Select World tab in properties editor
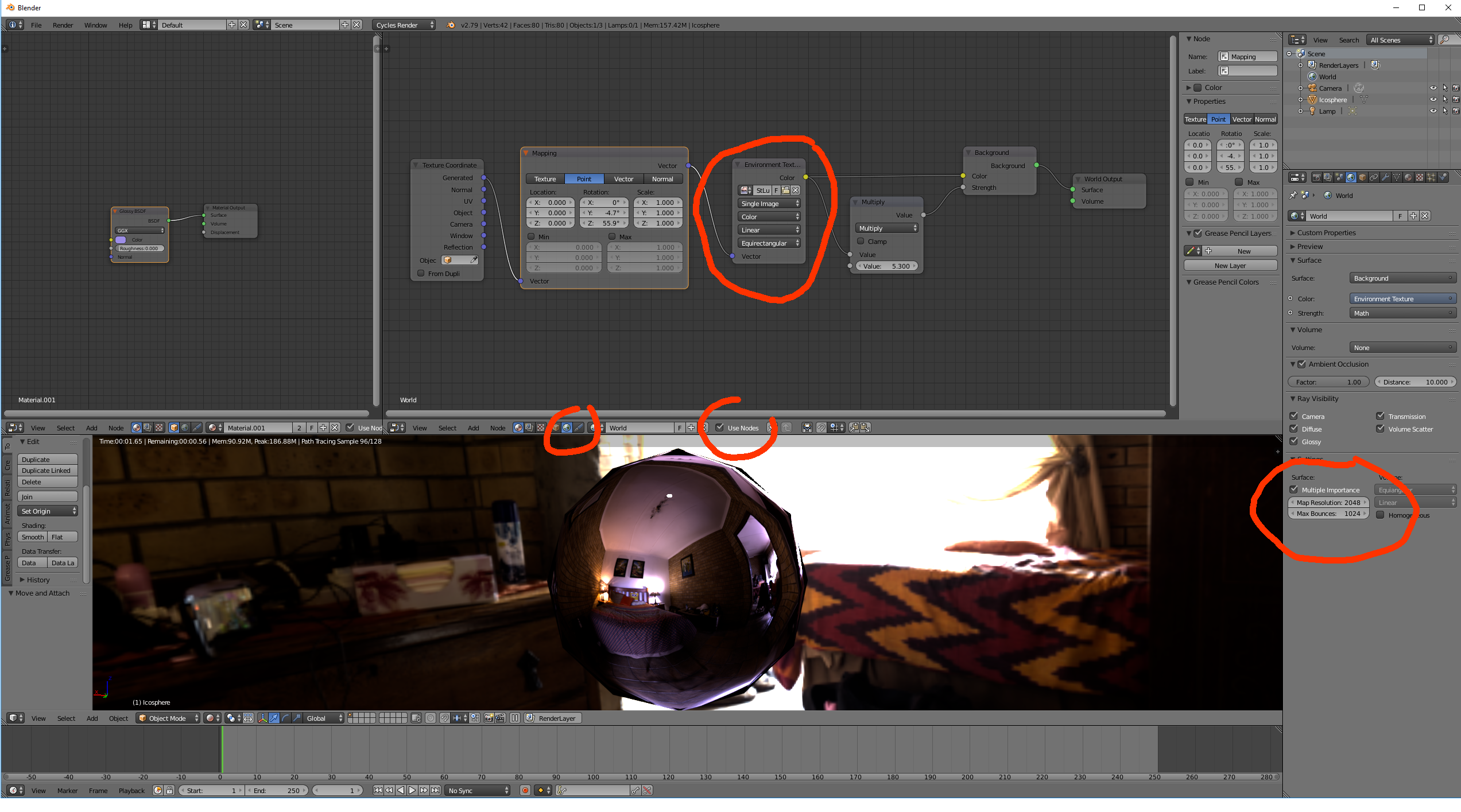Image resolution: width=1461 pixels, height=812 pixels. [x=1351, y=177]
